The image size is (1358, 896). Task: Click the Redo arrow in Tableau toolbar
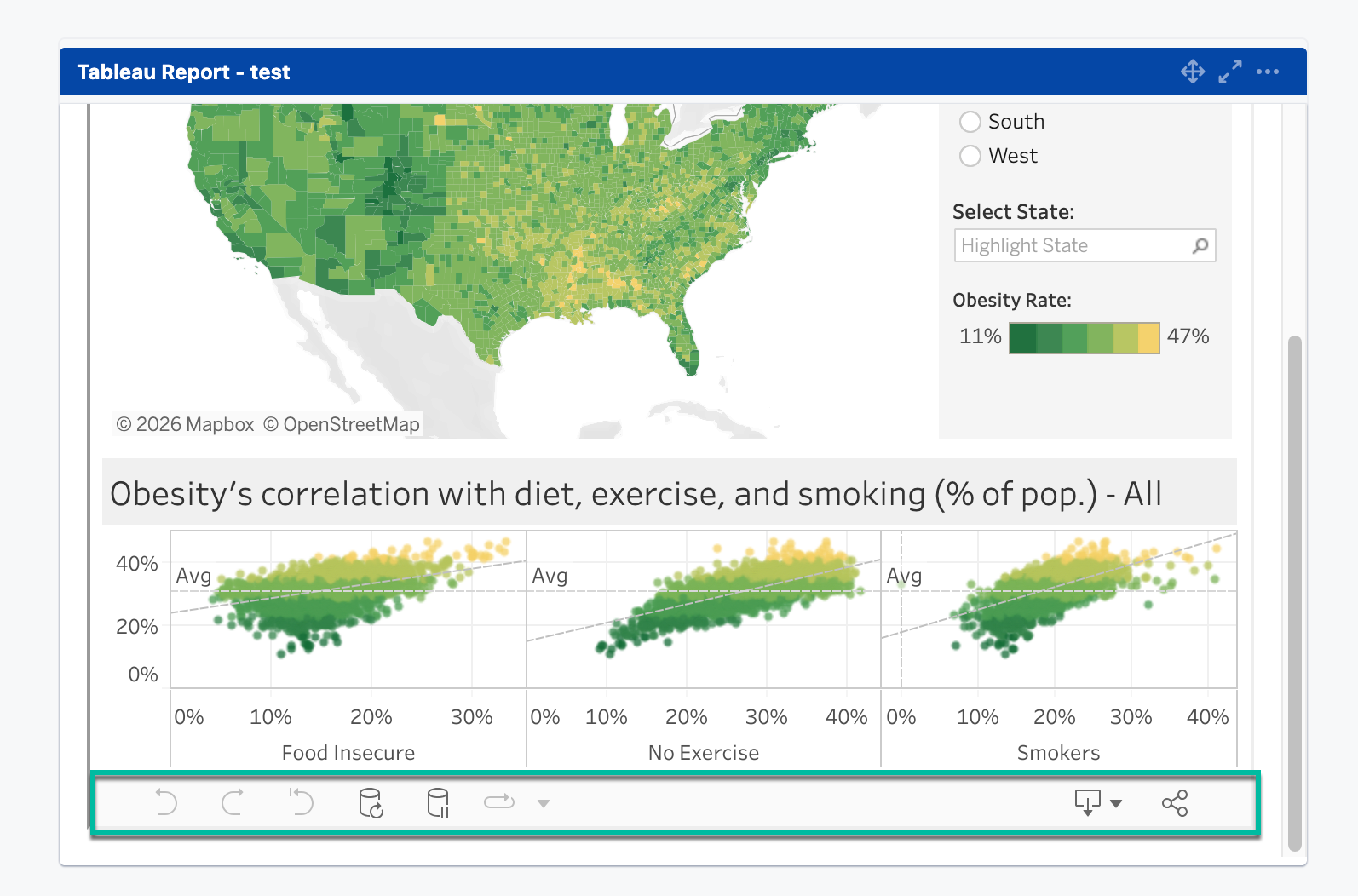233,802
